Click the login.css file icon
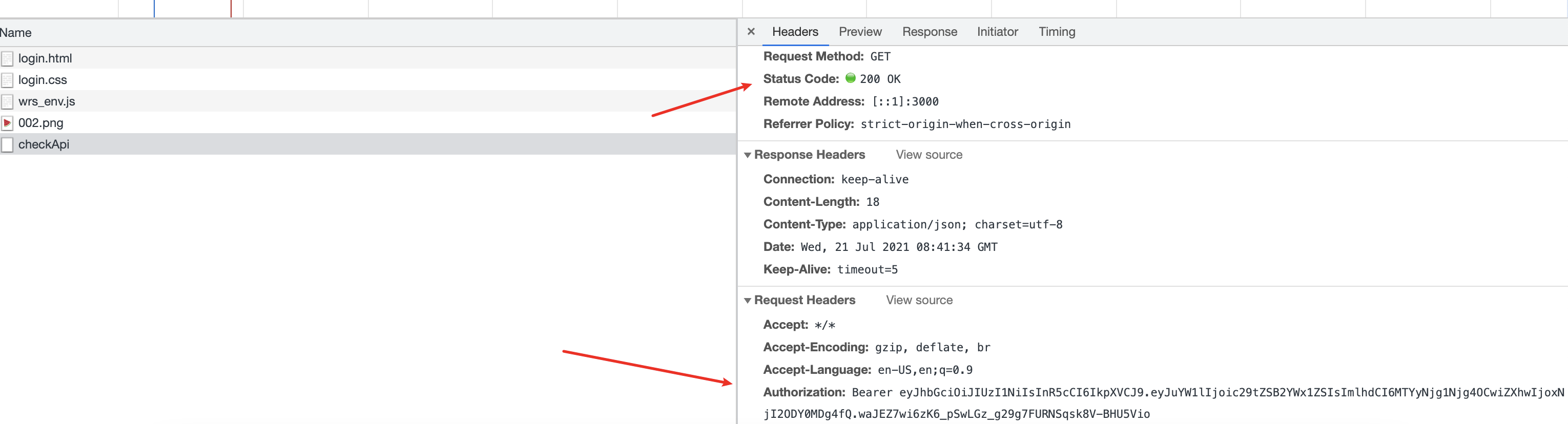 tap(7, 80)
